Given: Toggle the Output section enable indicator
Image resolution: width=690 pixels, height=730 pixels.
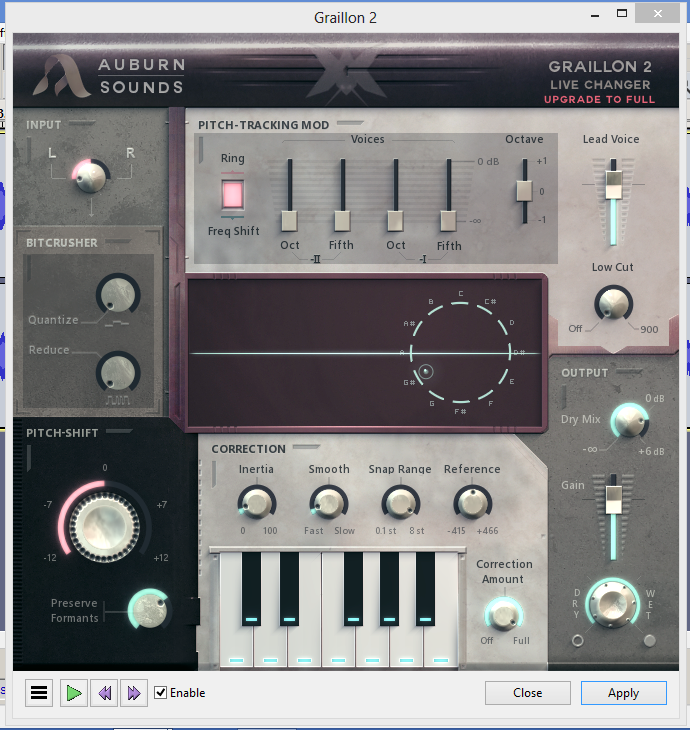Looking at the screenshot, I should pyautogui.click(x=629, y=372).
